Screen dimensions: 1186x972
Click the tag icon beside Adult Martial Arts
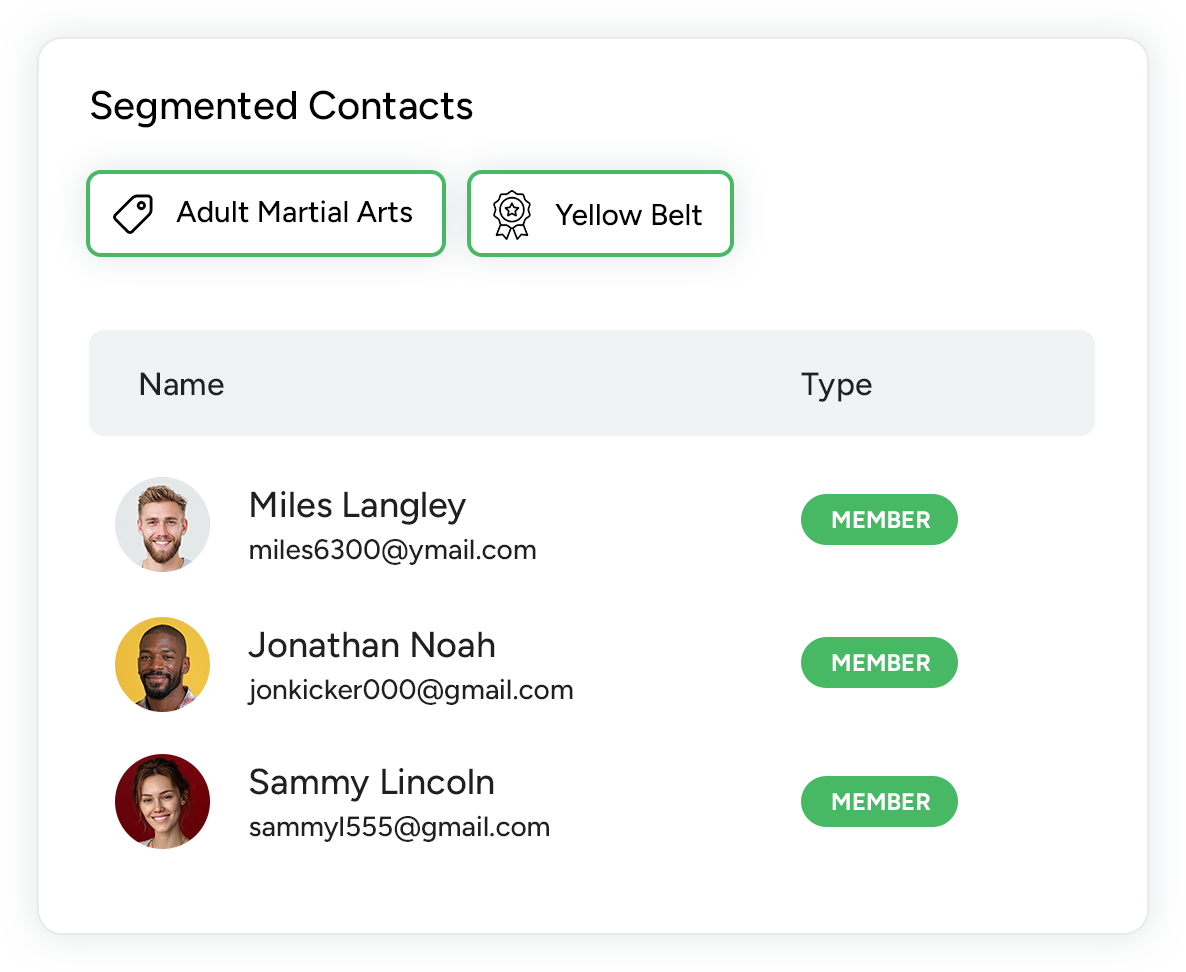tap(132, 214)
